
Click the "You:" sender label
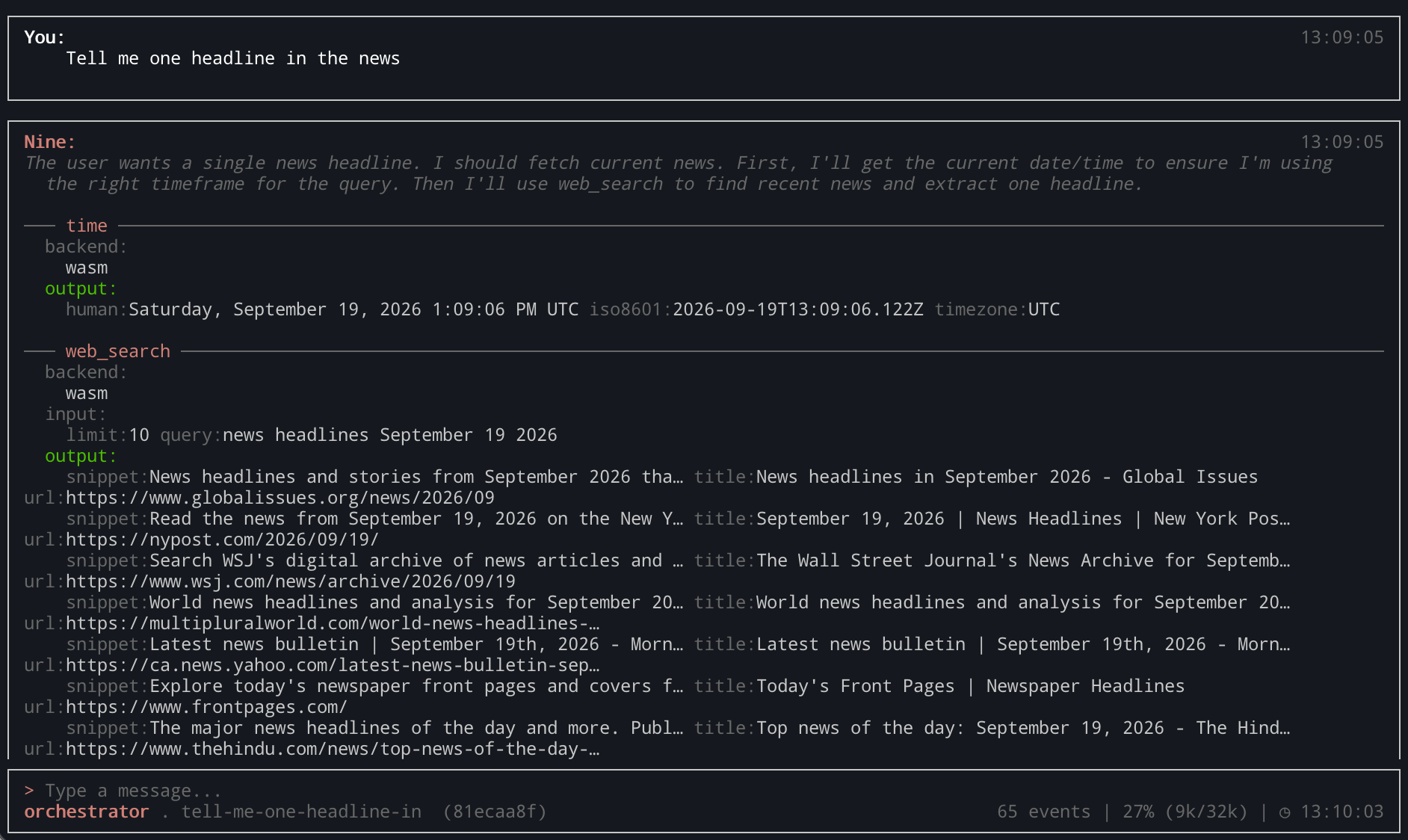coord(45,37)
